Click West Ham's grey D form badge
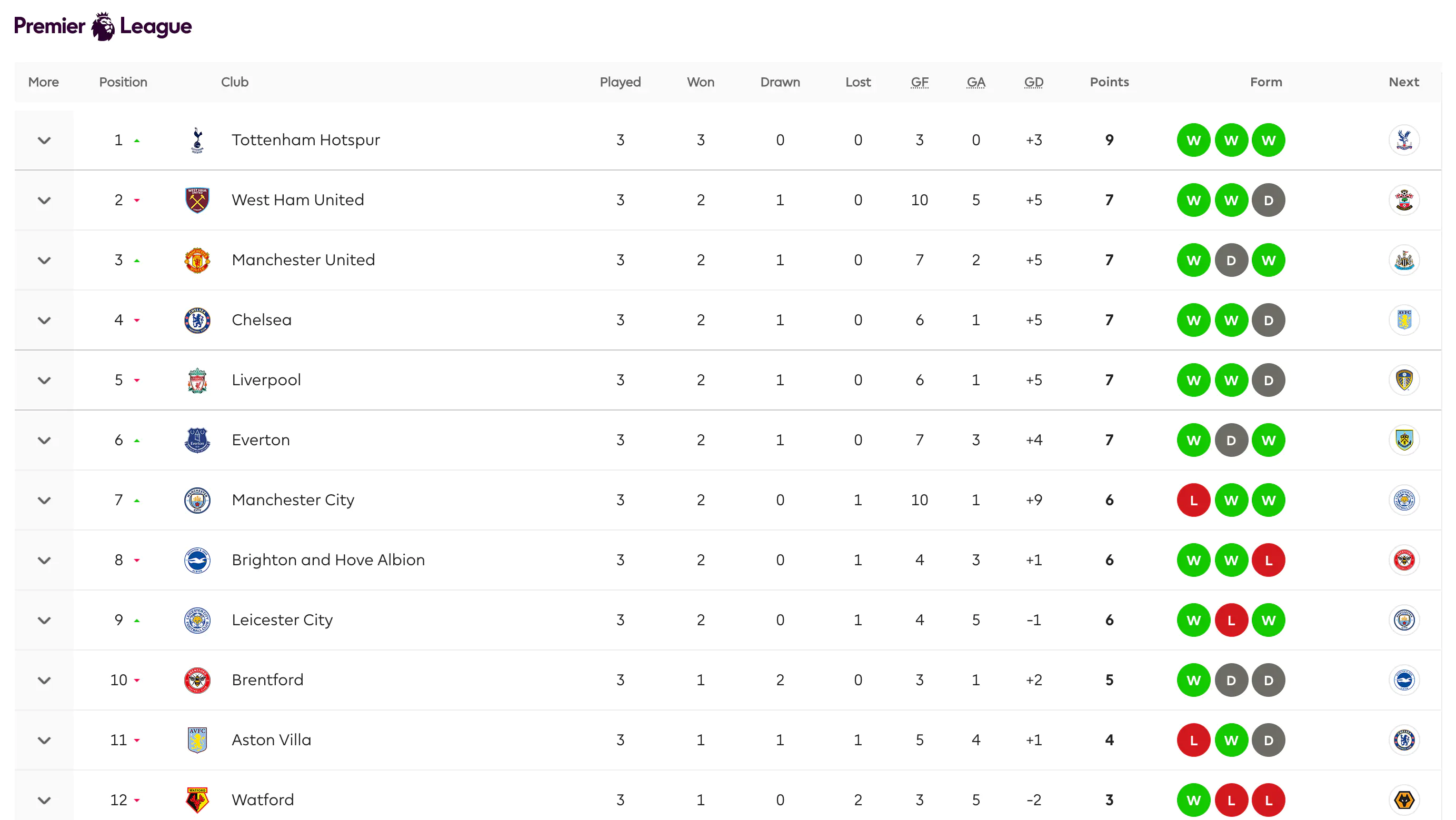The width and height of the screenshot is (1456, 820). (x=1269, y=200)
